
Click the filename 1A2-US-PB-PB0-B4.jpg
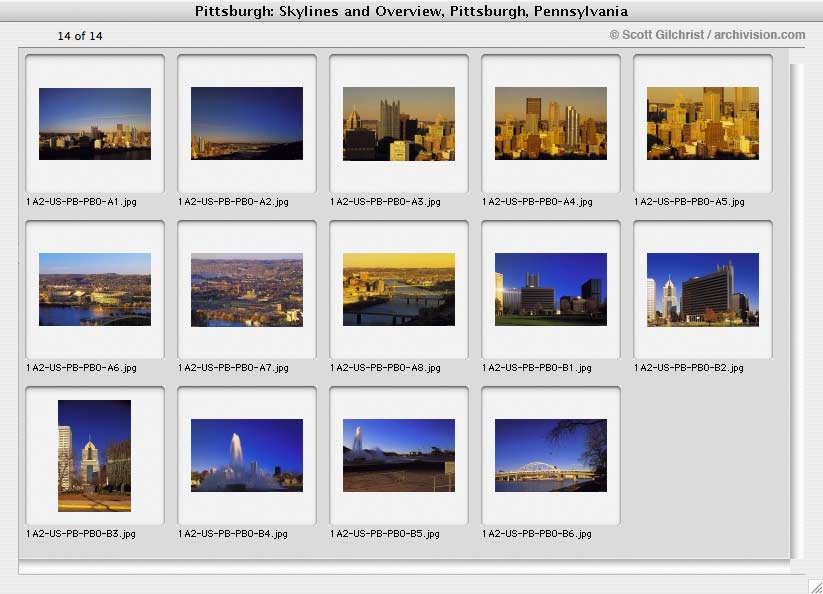[x=233, y=534]
